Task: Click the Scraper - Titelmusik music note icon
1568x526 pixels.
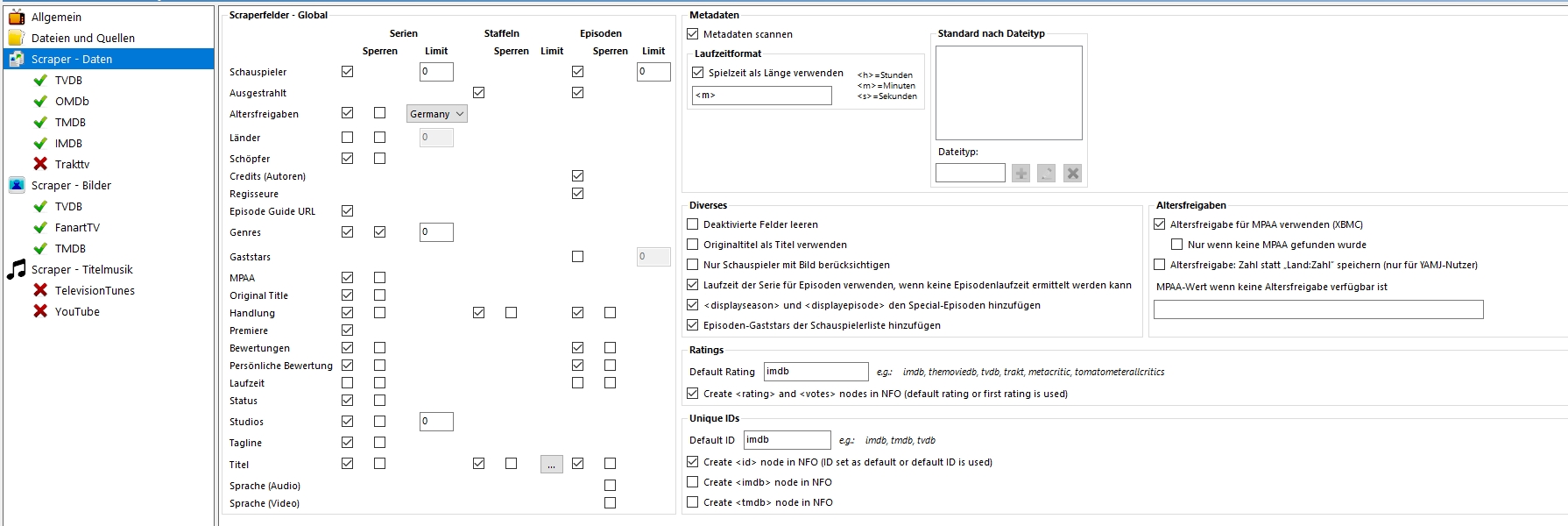Action: (17, 269)
